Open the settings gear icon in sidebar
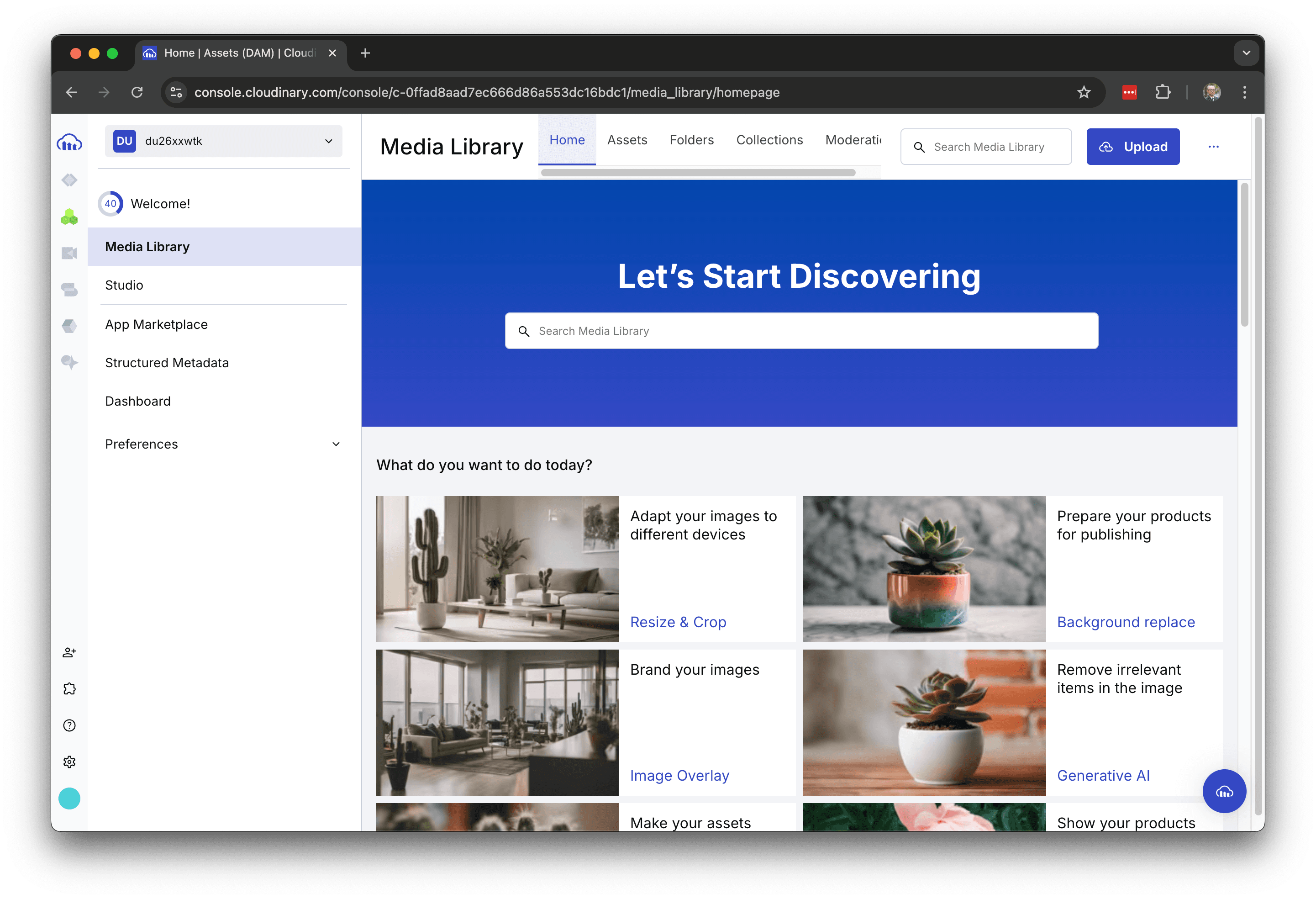The image size is (1316, 899). point(69,762)
